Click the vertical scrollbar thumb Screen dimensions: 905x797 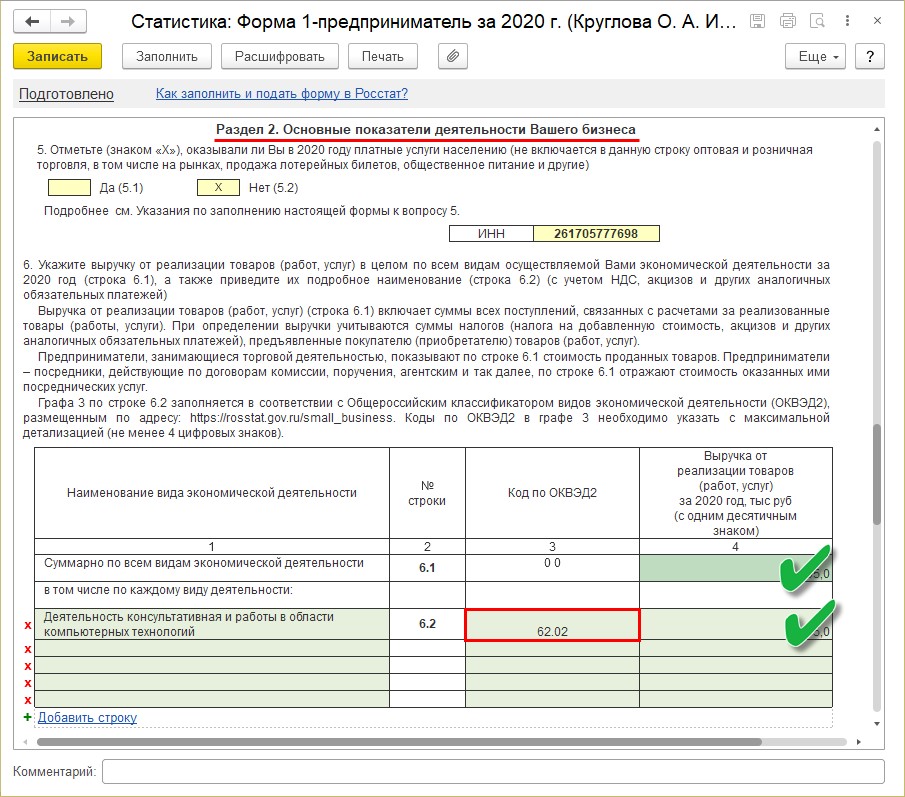pos(877,474)
